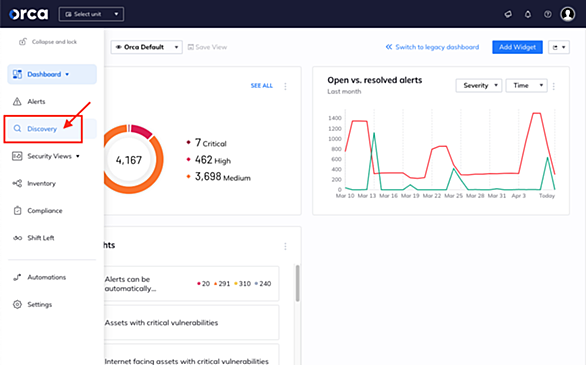
Task: Click the Today label on chart axis
Action: coord(547,196)
